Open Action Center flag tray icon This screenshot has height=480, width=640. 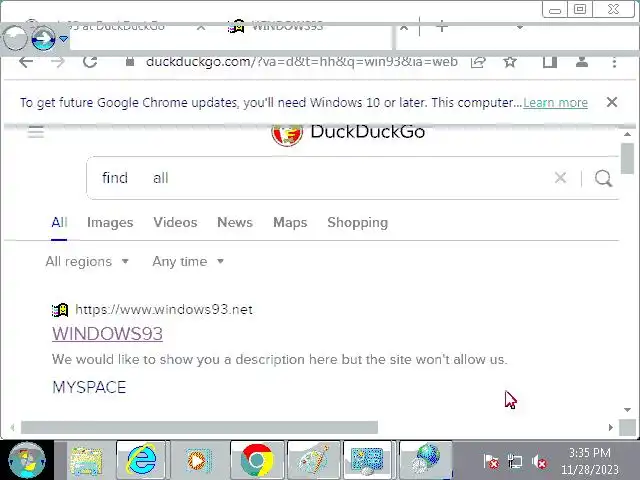coord(491,462)
